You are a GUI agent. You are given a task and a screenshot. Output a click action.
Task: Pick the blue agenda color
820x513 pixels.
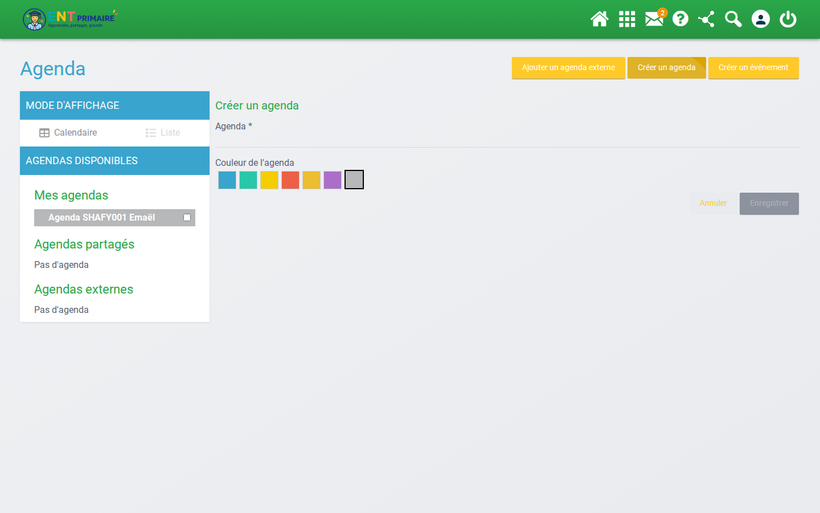[227, 180]
